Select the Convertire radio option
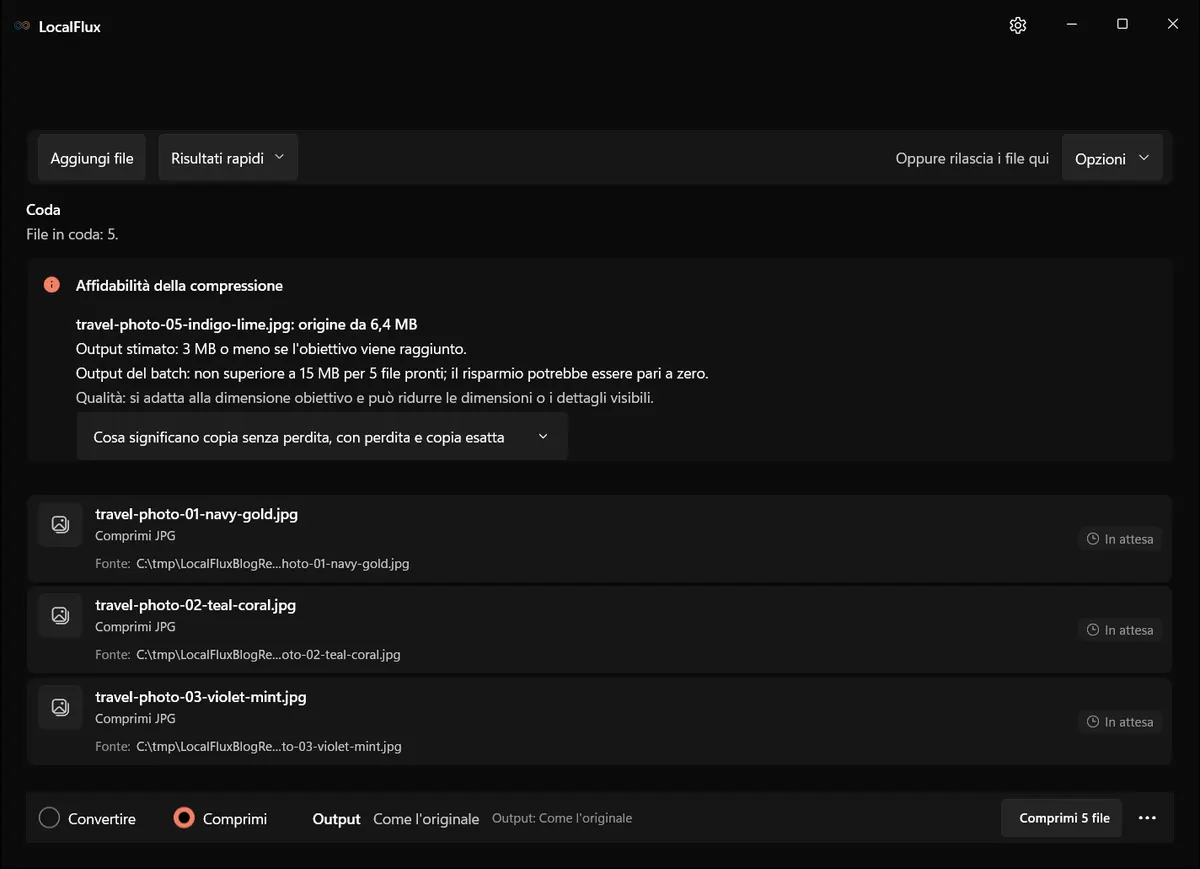The width and height of the screenshot is (1200, 869). pos(87,818)
